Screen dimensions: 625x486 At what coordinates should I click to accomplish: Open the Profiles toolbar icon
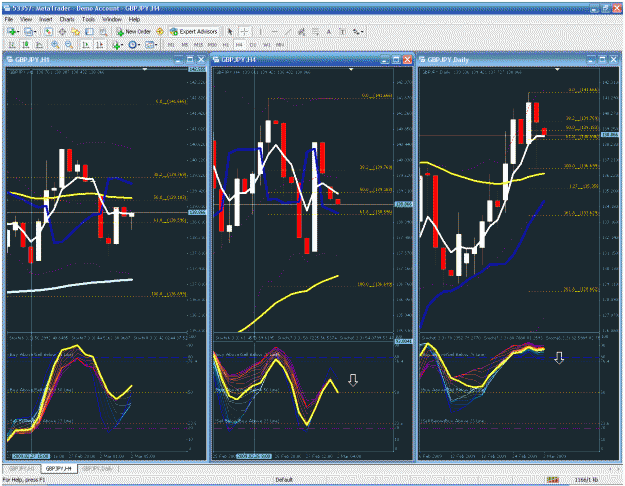tap(28, 31)
